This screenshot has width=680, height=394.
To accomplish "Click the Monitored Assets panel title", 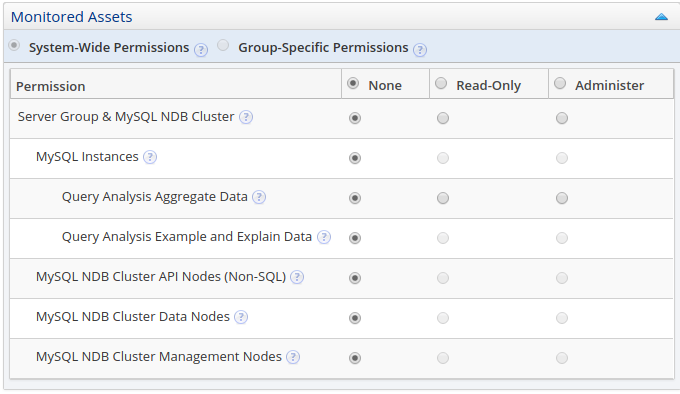I will pyautogui.click(x=72, y=17).
